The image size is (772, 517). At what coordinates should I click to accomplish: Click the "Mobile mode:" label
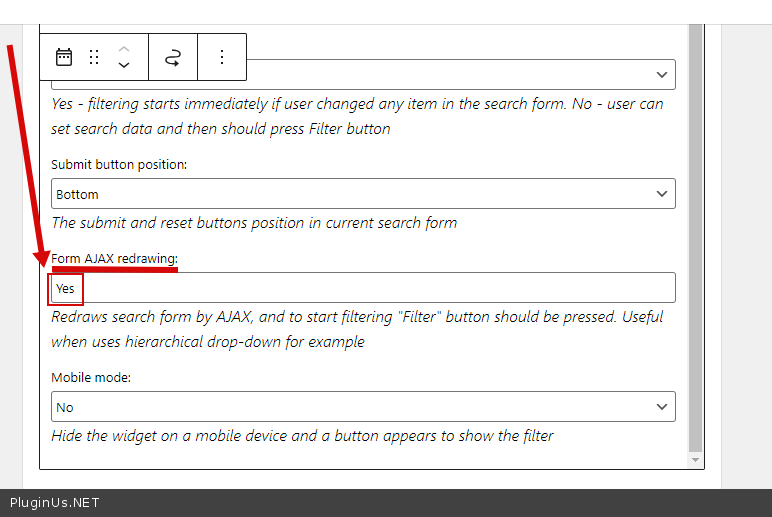[x=91, y=378]
